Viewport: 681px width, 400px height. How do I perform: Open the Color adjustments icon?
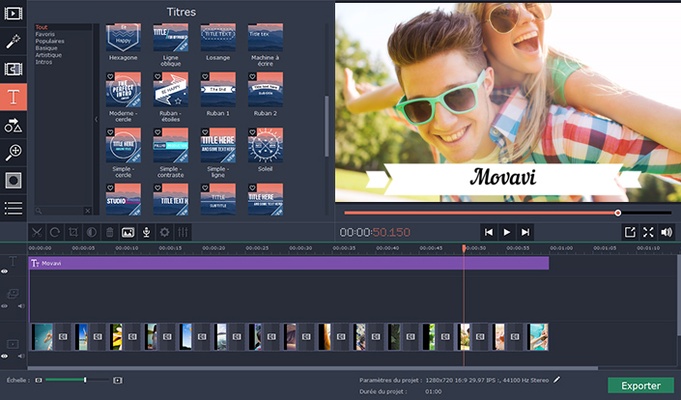click(91, 232)
